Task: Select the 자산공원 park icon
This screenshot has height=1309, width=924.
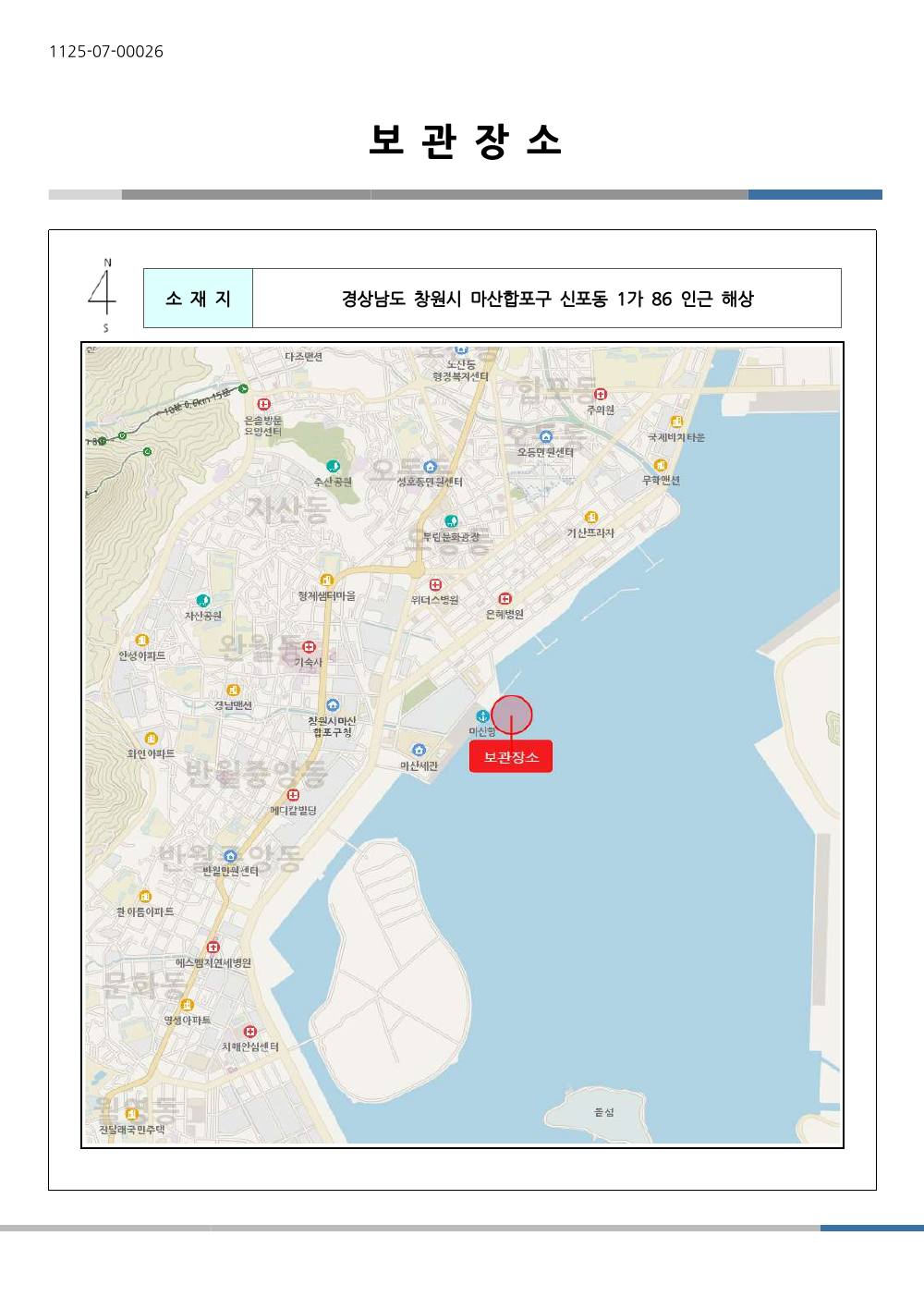Action: tap(203, 601)
